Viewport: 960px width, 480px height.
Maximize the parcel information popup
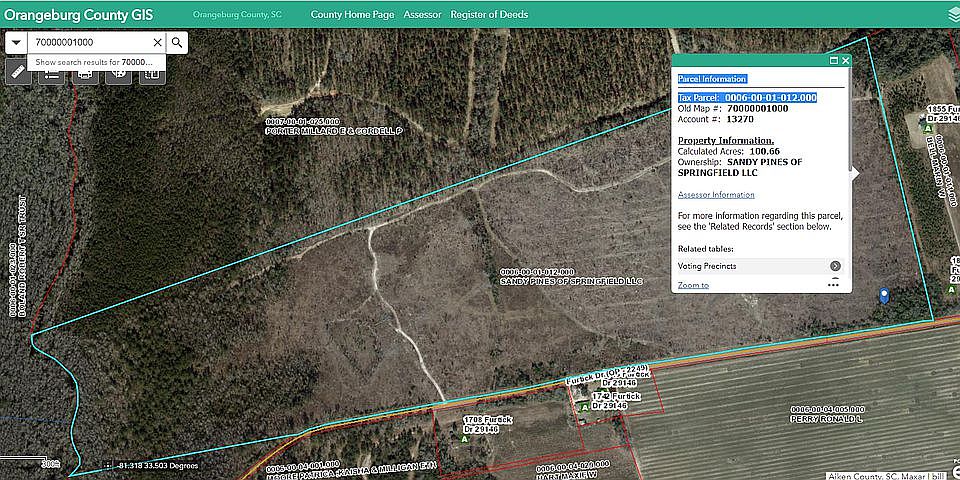[834, 61]
